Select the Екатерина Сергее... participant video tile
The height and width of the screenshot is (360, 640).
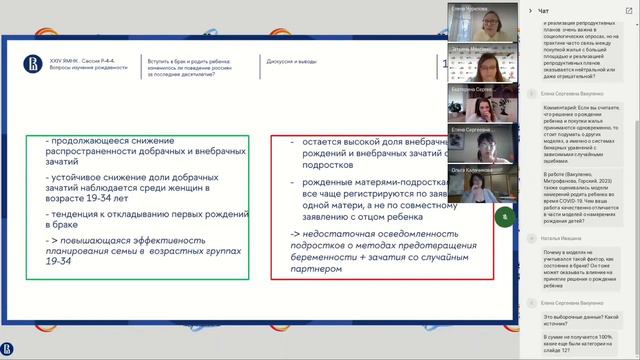click(482, 103)
